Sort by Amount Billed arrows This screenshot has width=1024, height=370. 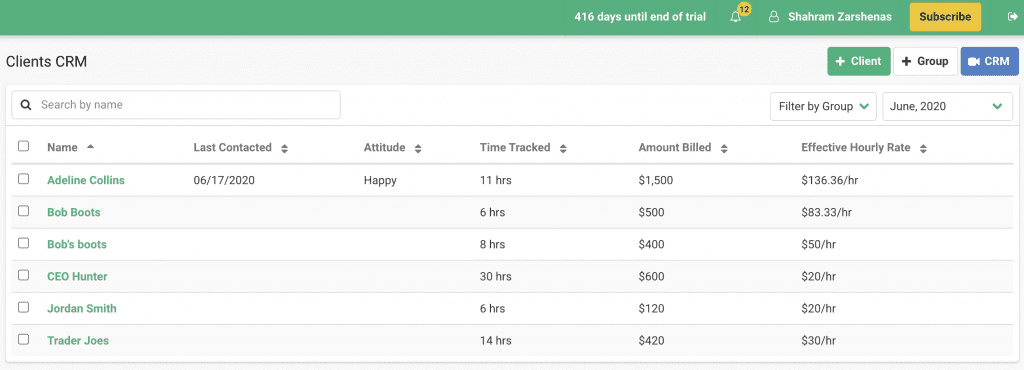point(724,148)
